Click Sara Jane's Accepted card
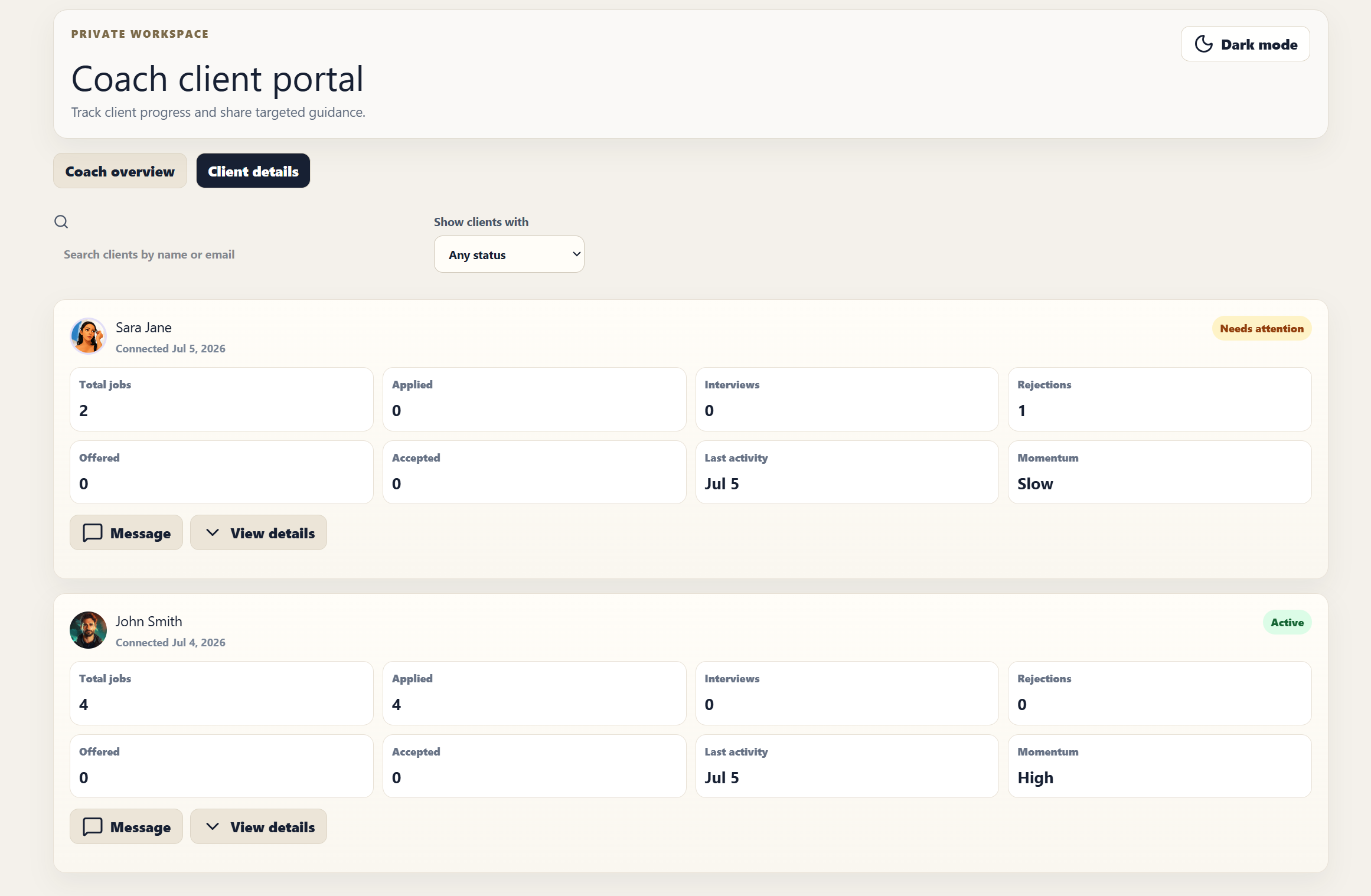 point(534,472)
